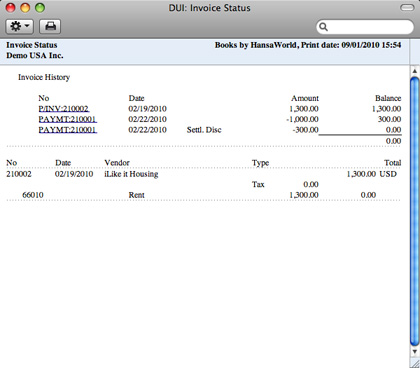Open the P/INV:210002 invoice link
The height and width of the screenshot is (368, 420).
[63, 109]
